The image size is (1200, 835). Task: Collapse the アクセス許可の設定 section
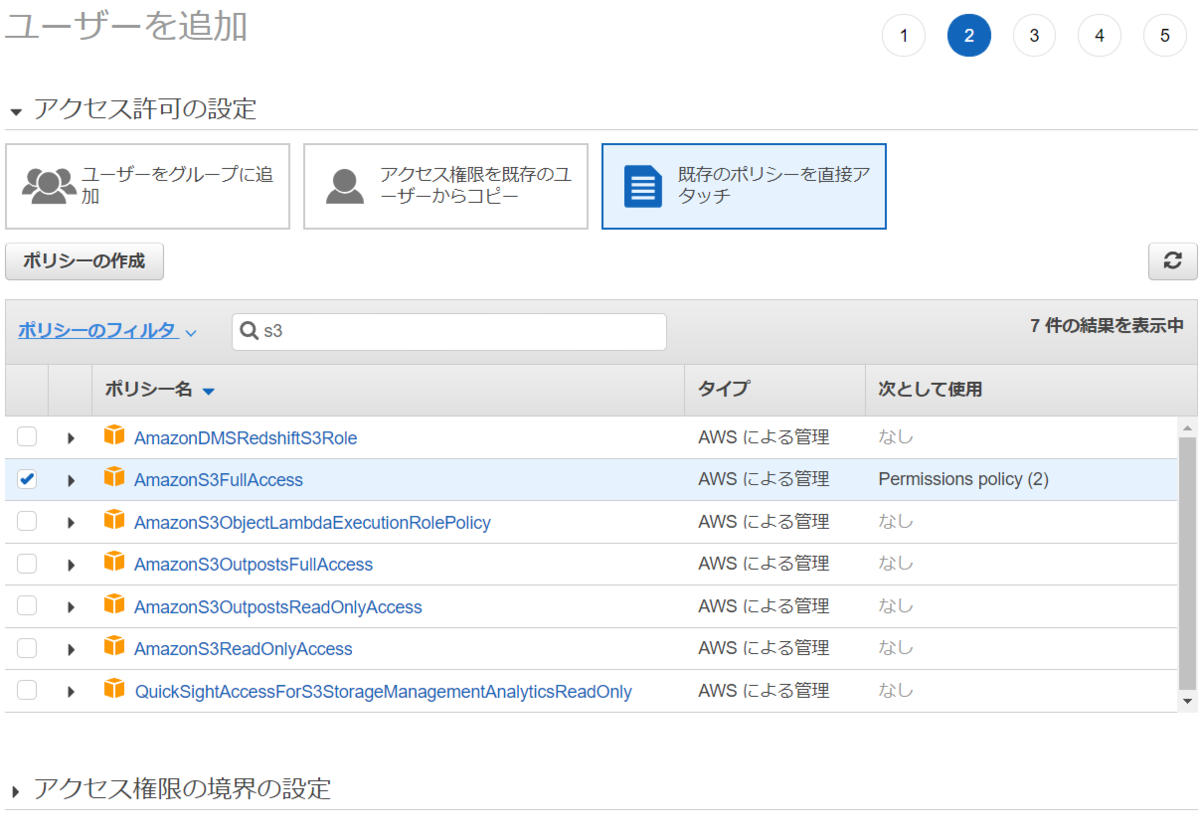pyautogui.click(x=16, y=111)
